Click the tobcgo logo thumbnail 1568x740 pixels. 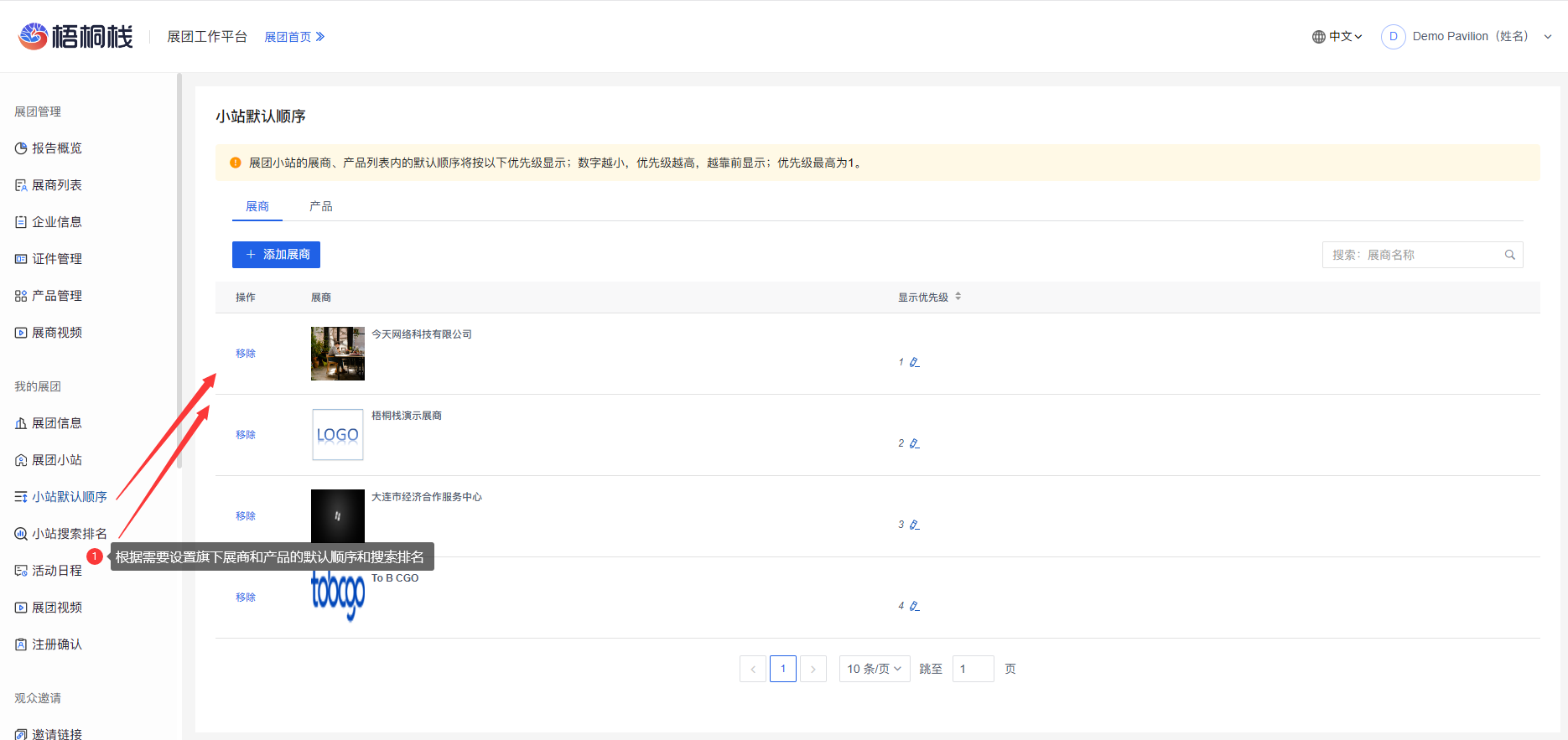[x=338, y=597]
